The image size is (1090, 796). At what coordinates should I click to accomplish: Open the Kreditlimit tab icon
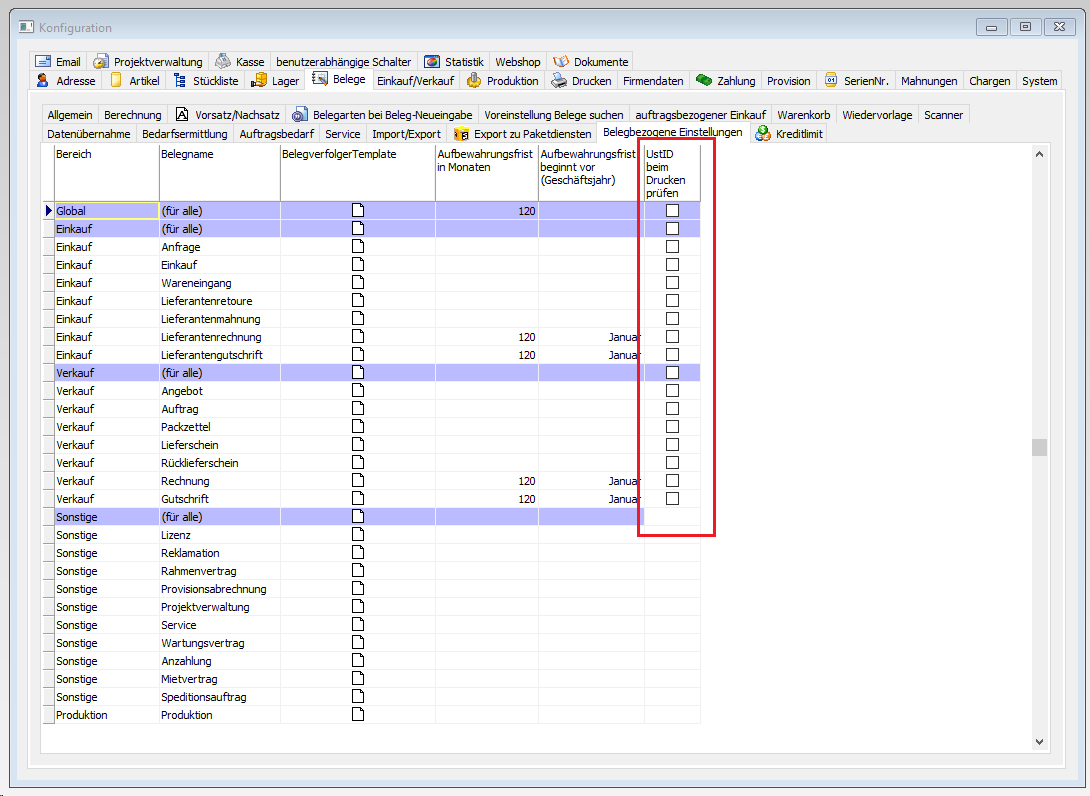click(x=764, y=134)
